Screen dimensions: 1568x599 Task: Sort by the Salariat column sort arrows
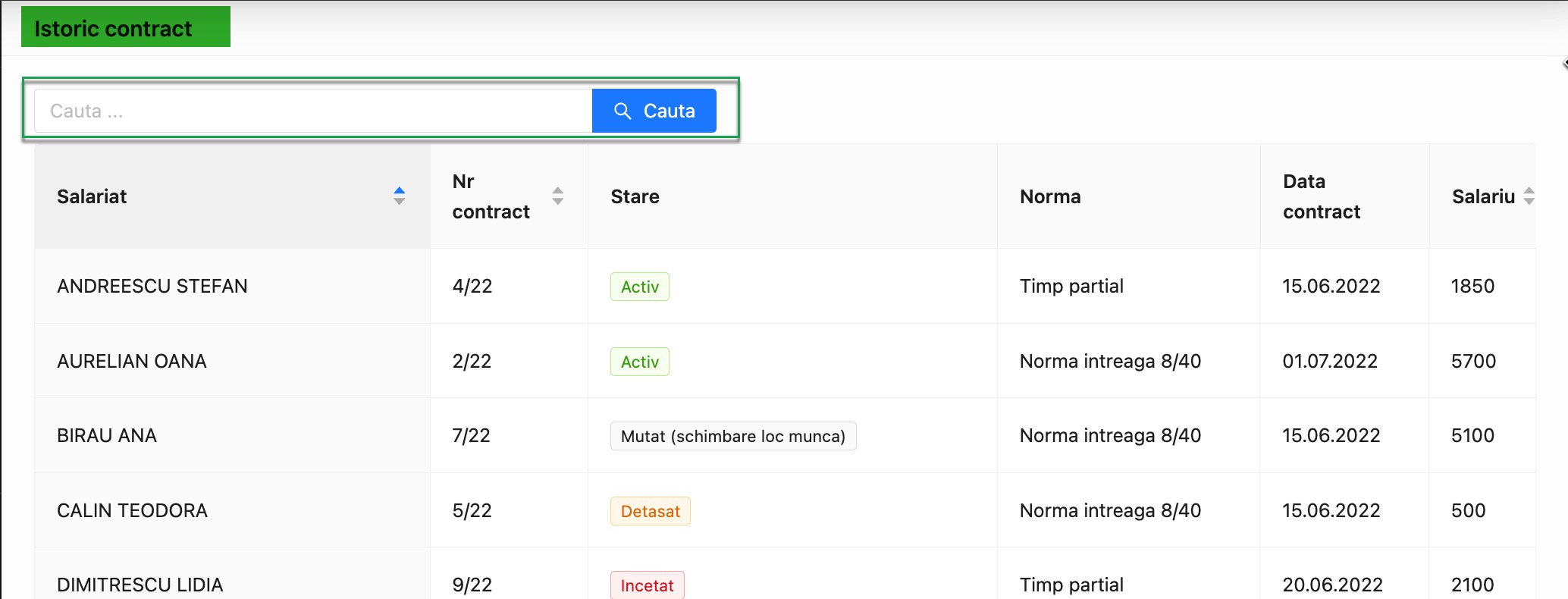(x=400, y=196)
